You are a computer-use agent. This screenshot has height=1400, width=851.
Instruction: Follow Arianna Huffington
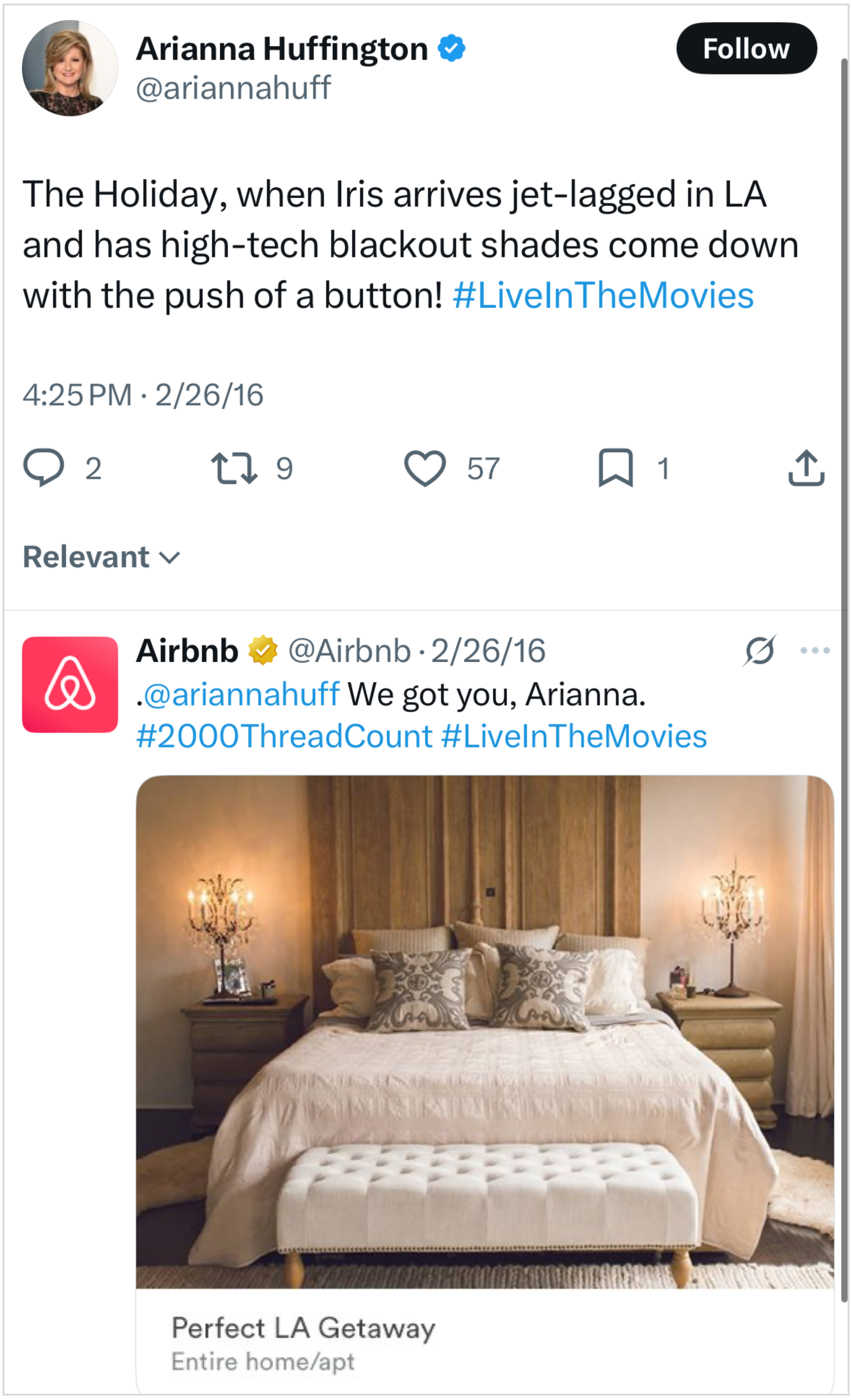746,48
